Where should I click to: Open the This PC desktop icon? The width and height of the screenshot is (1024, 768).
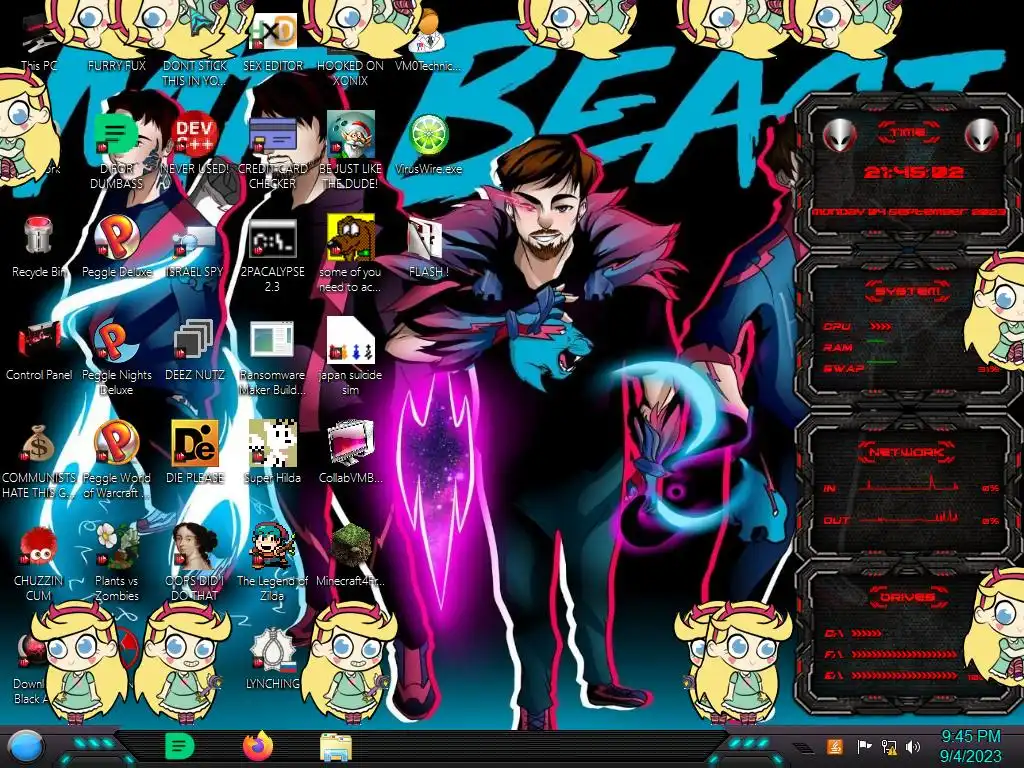click(x=39, y=43)
